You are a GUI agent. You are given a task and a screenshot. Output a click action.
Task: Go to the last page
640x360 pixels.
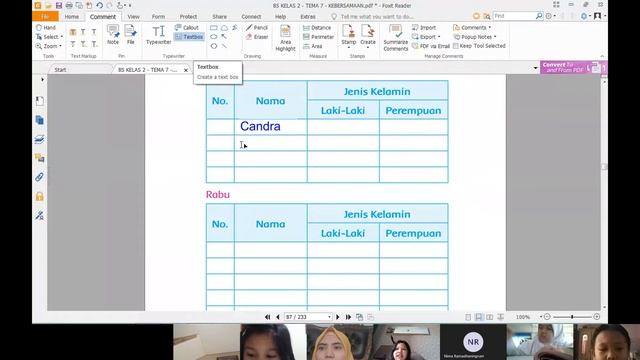pos(348,317)
